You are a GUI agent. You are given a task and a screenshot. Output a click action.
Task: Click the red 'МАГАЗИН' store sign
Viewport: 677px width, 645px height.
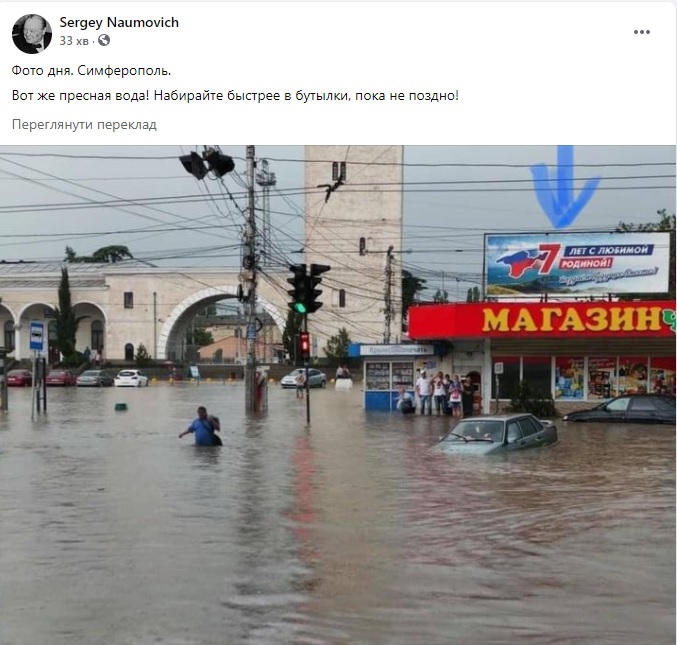(x=541, y=320)
